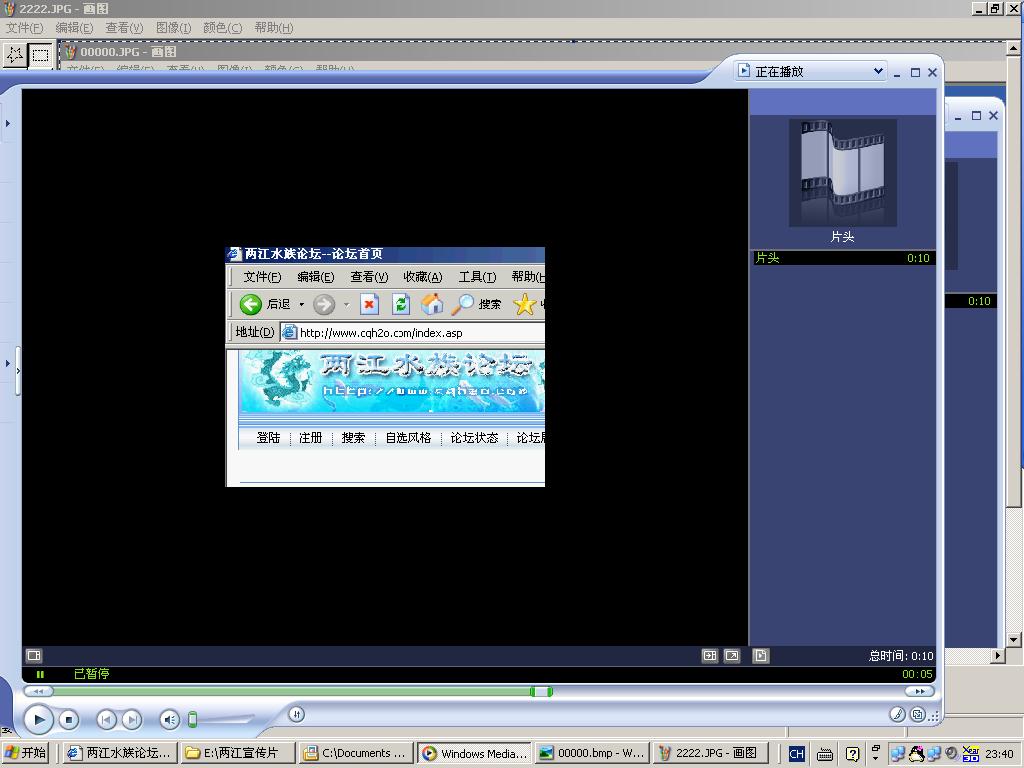Skip to next track button
Screen dimensions: 1024x768
click(x=131, y=719)
